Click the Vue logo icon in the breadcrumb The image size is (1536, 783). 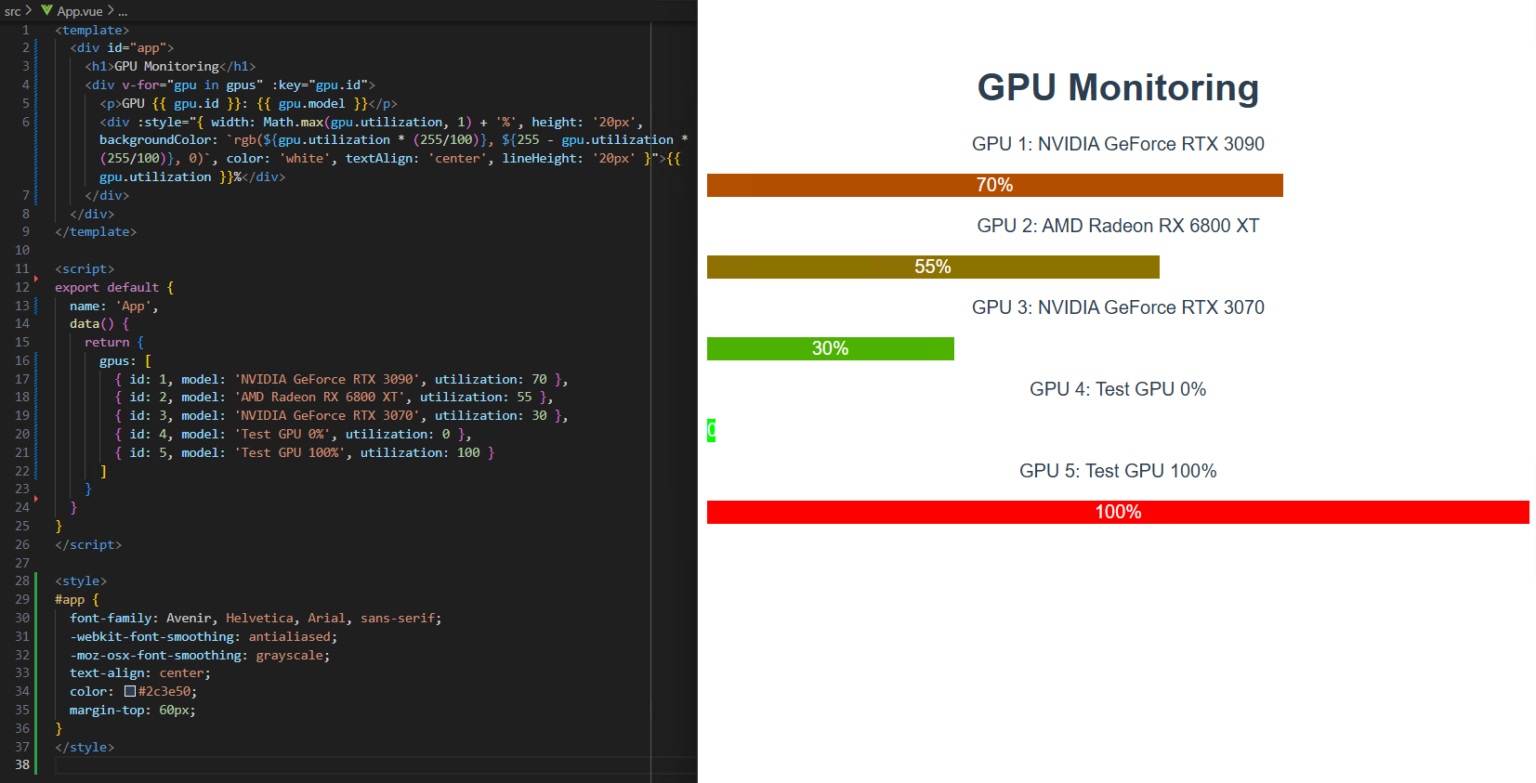pos(47,11)
